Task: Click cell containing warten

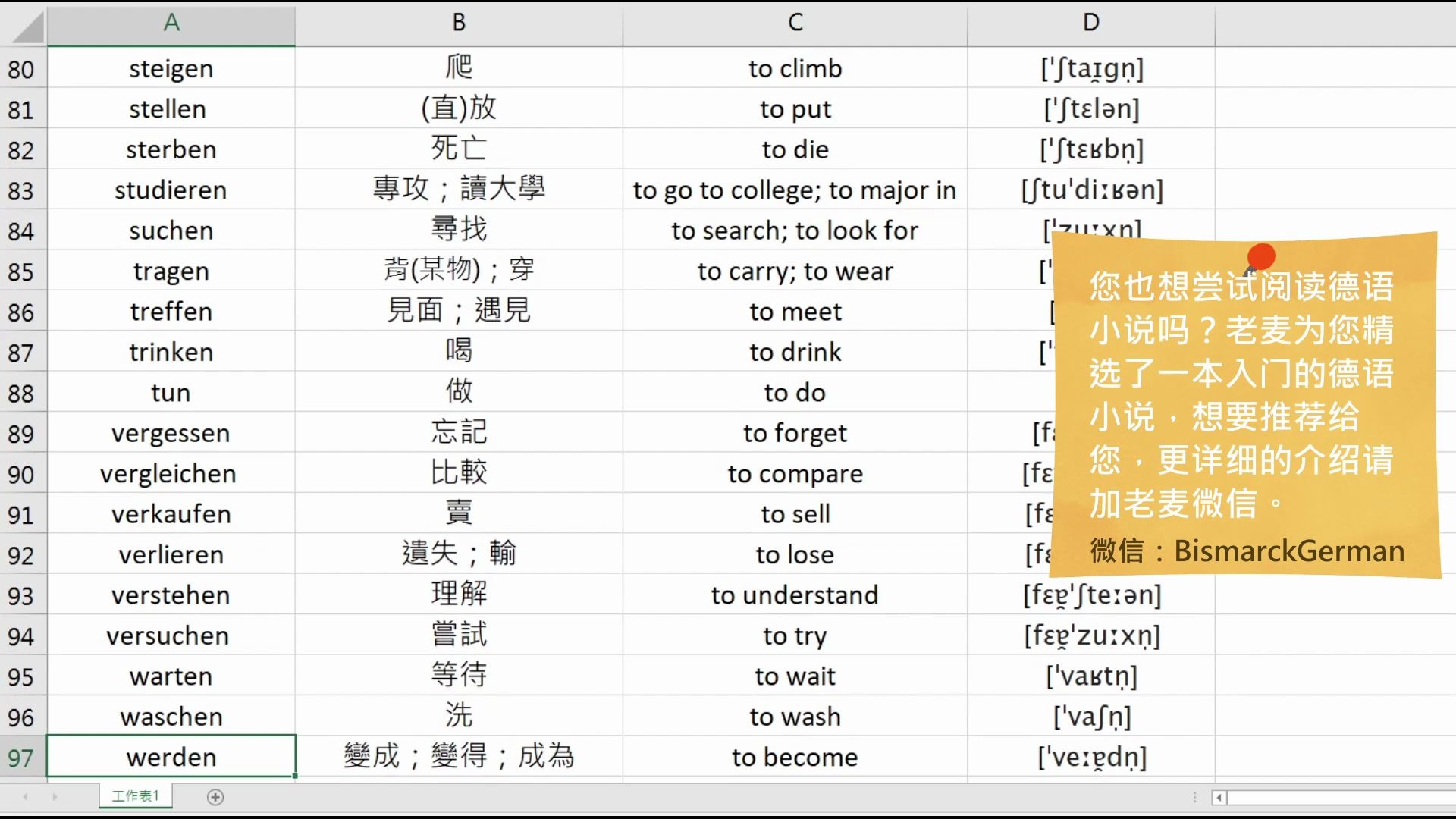Action: coord(171,676)
